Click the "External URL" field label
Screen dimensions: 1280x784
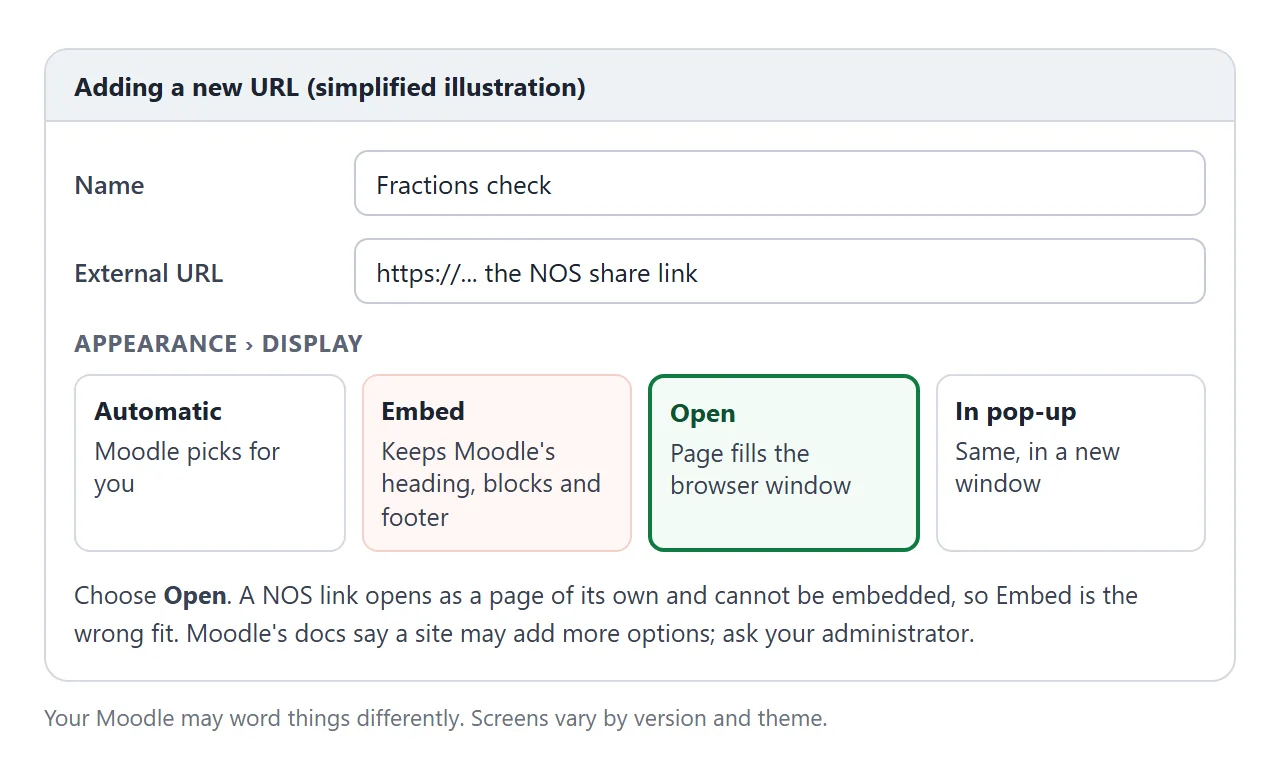149,273
